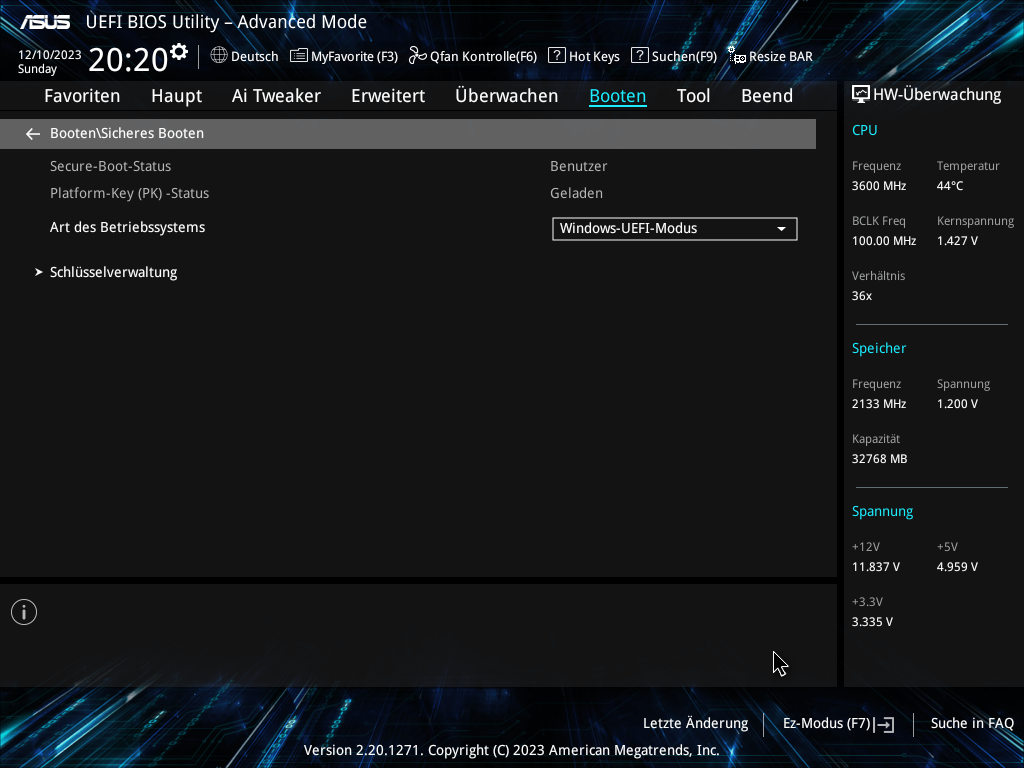Open Qfan Kontrolle (F6) fan icon
Screen dimensions: 1024x768
coord(417,56)
